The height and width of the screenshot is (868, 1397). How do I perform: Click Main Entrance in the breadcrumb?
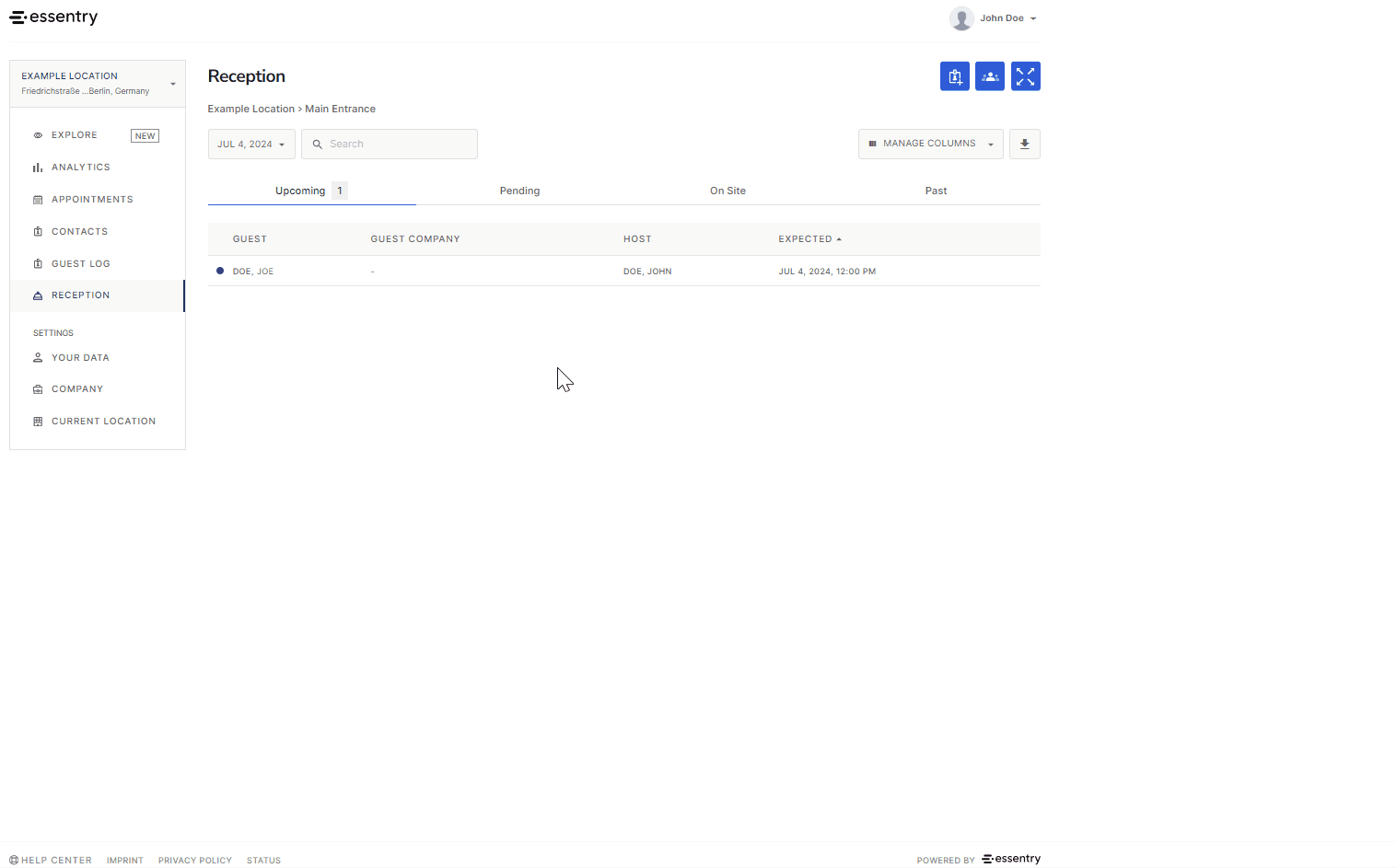click(x=341, y=109)
